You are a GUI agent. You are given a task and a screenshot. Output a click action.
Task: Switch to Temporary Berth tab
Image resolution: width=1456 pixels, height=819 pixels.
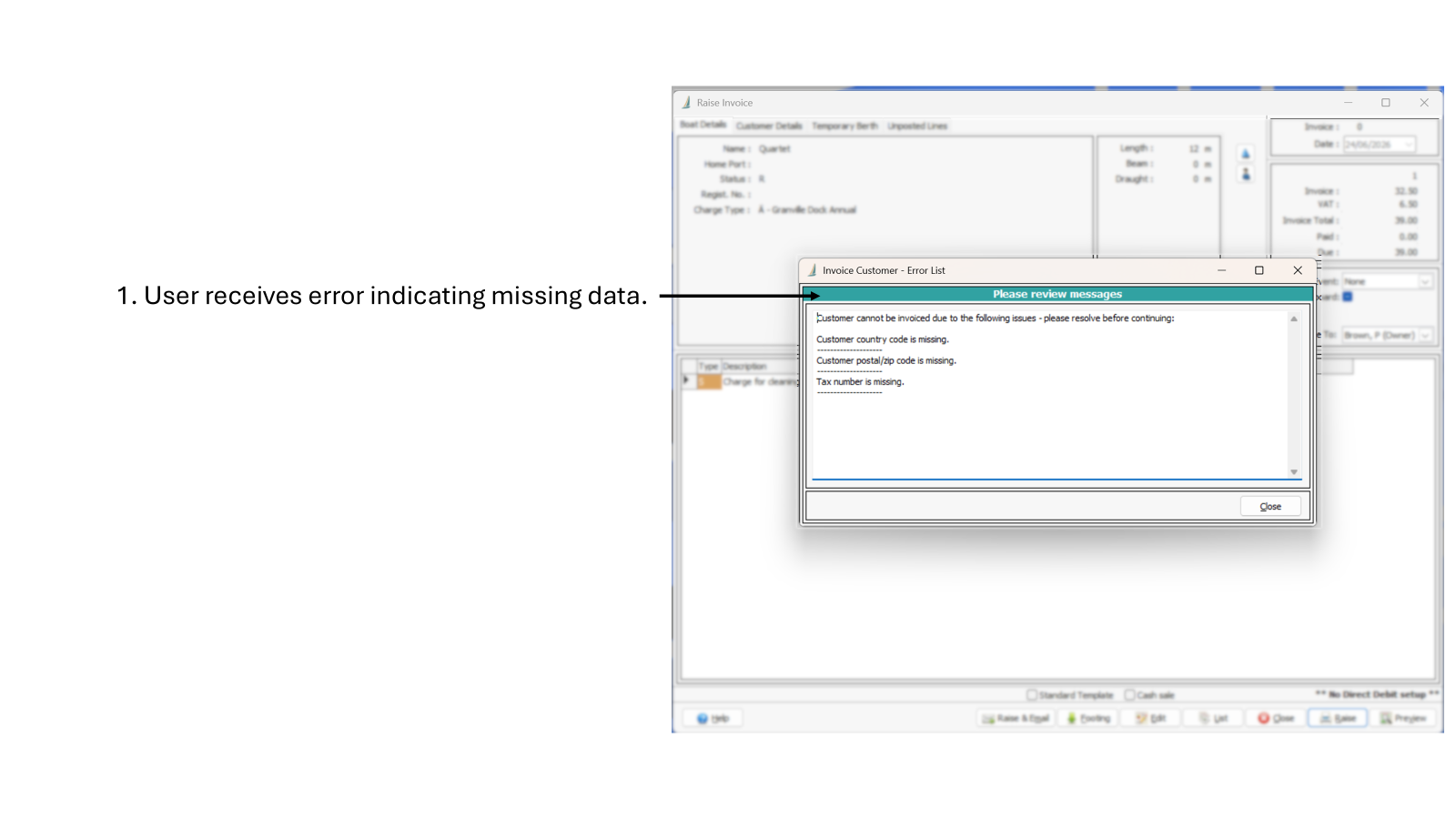tap(844, 126)
